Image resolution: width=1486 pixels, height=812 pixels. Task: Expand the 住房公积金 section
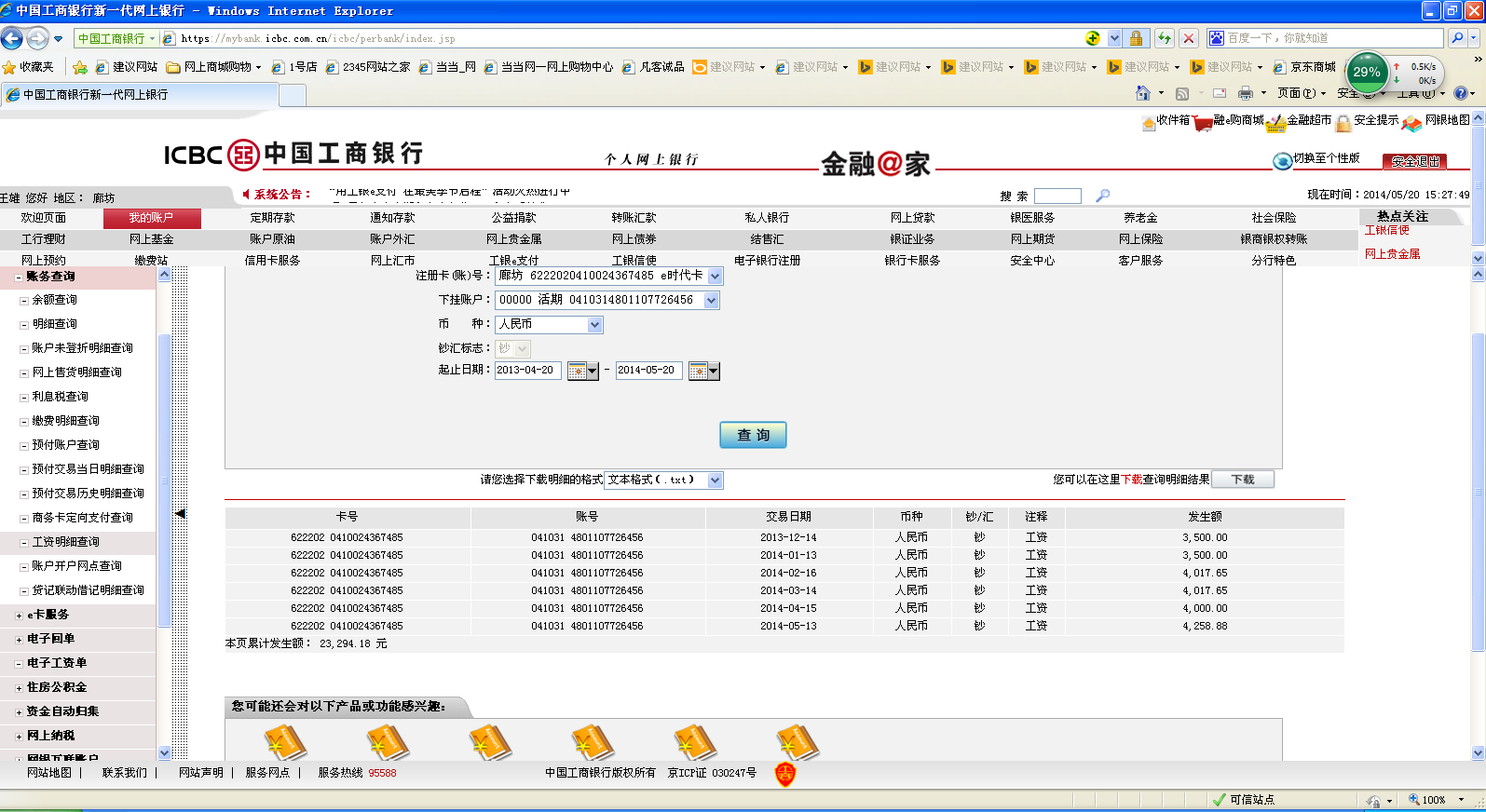(19, 688)
